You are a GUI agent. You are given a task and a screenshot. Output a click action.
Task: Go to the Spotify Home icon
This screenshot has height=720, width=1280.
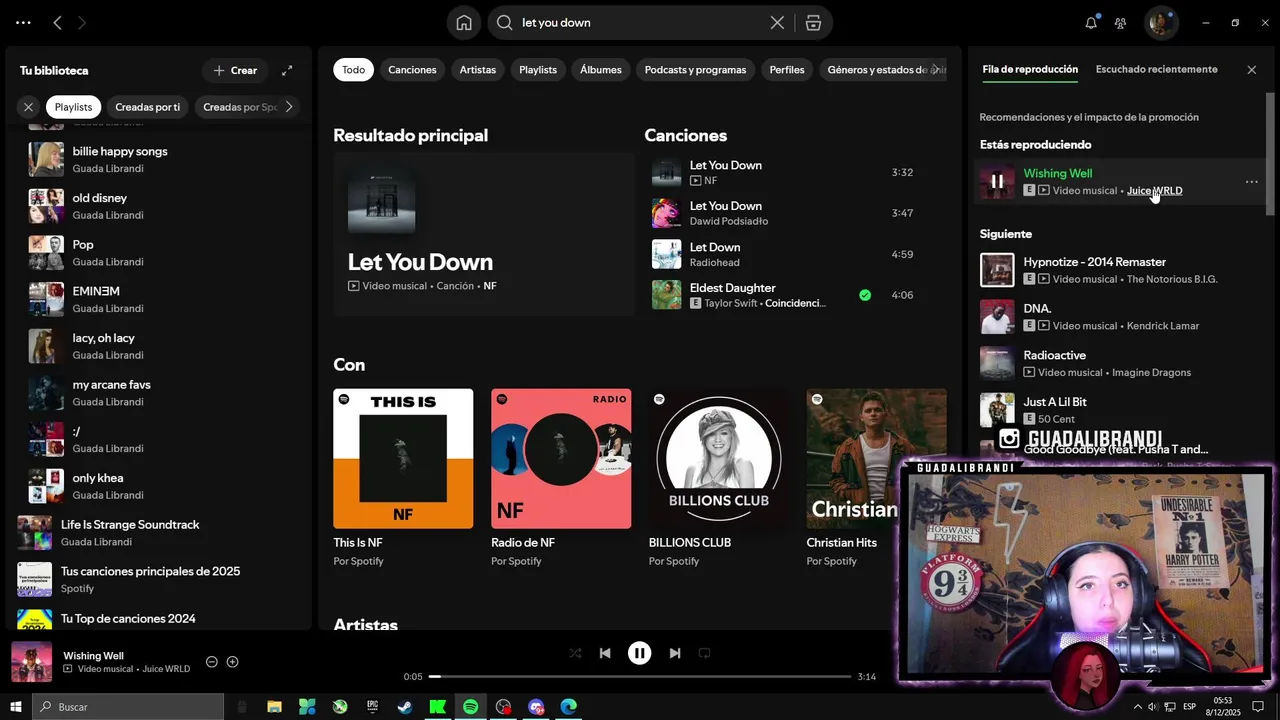tap(464, 23)
